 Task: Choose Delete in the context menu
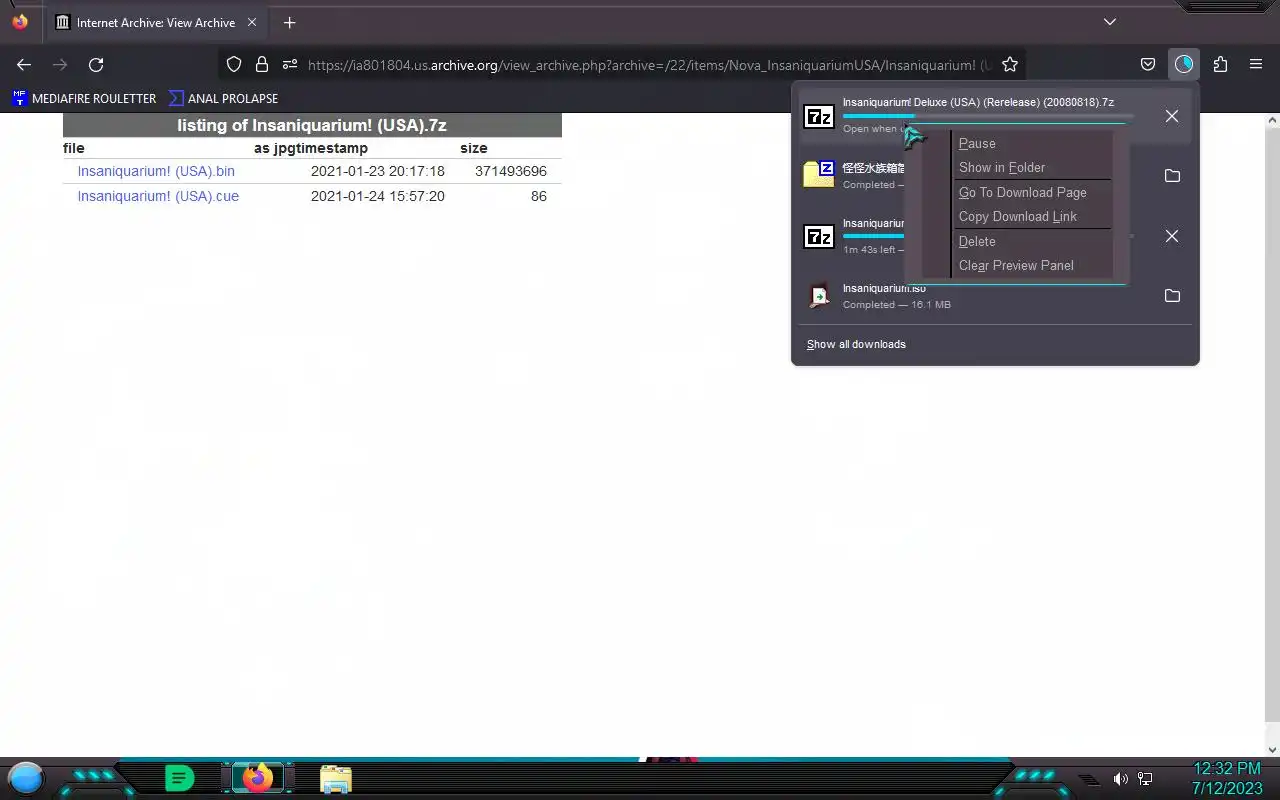[1033, 241]
